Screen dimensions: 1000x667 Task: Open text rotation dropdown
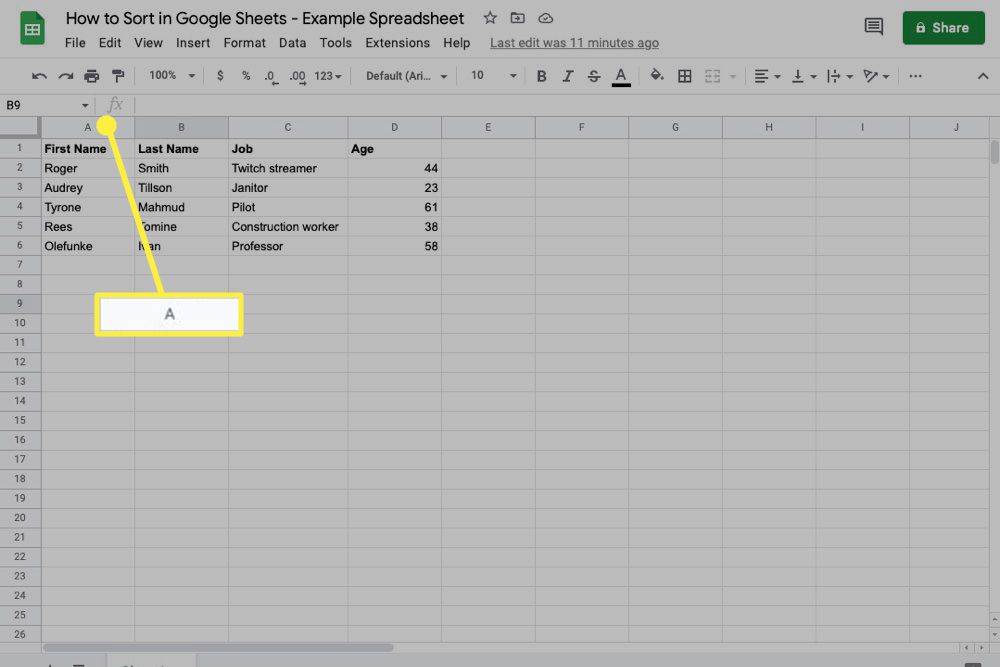[876, 77]
